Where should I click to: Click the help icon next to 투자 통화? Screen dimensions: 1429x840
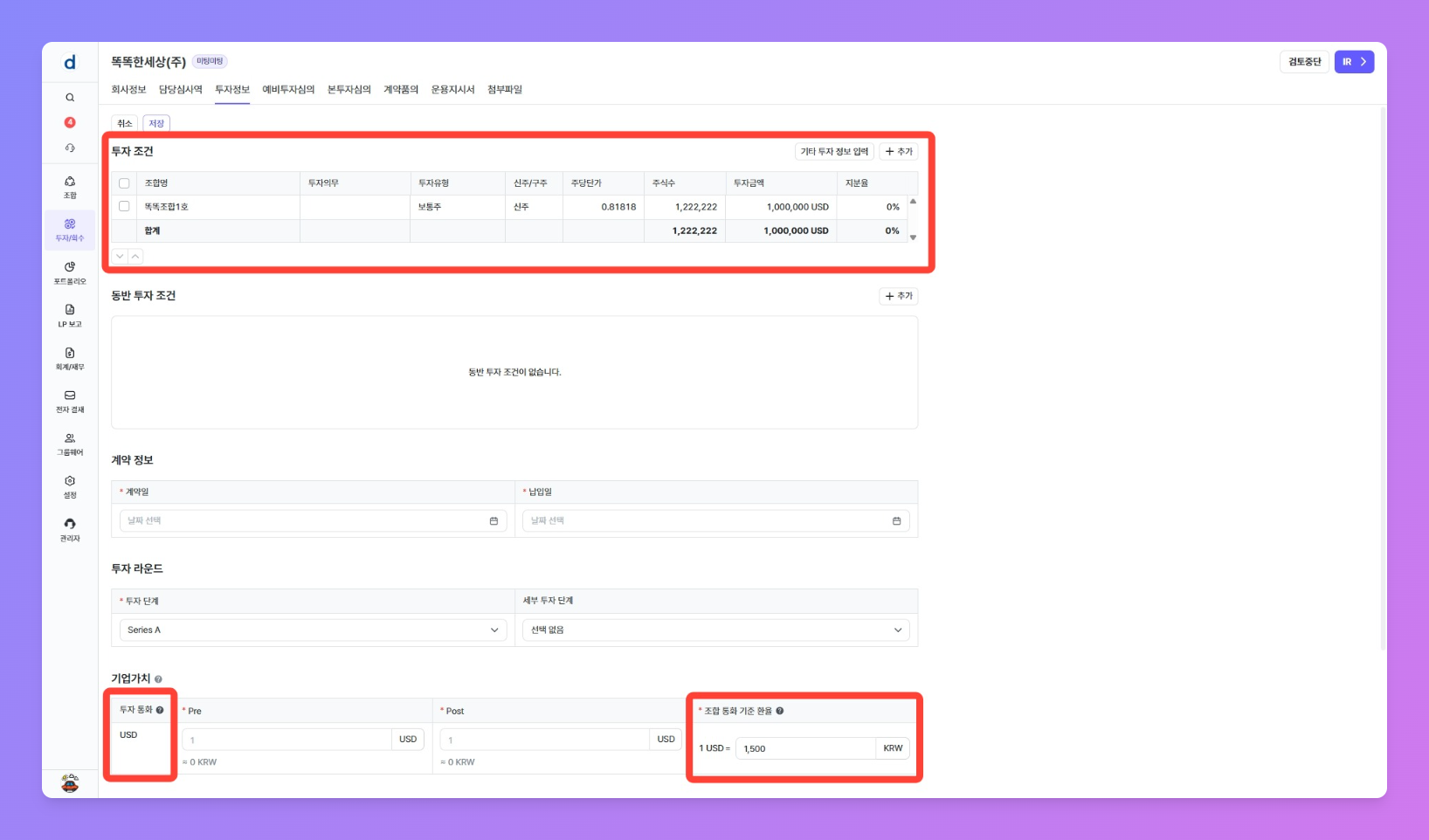(x=160, y=710)
